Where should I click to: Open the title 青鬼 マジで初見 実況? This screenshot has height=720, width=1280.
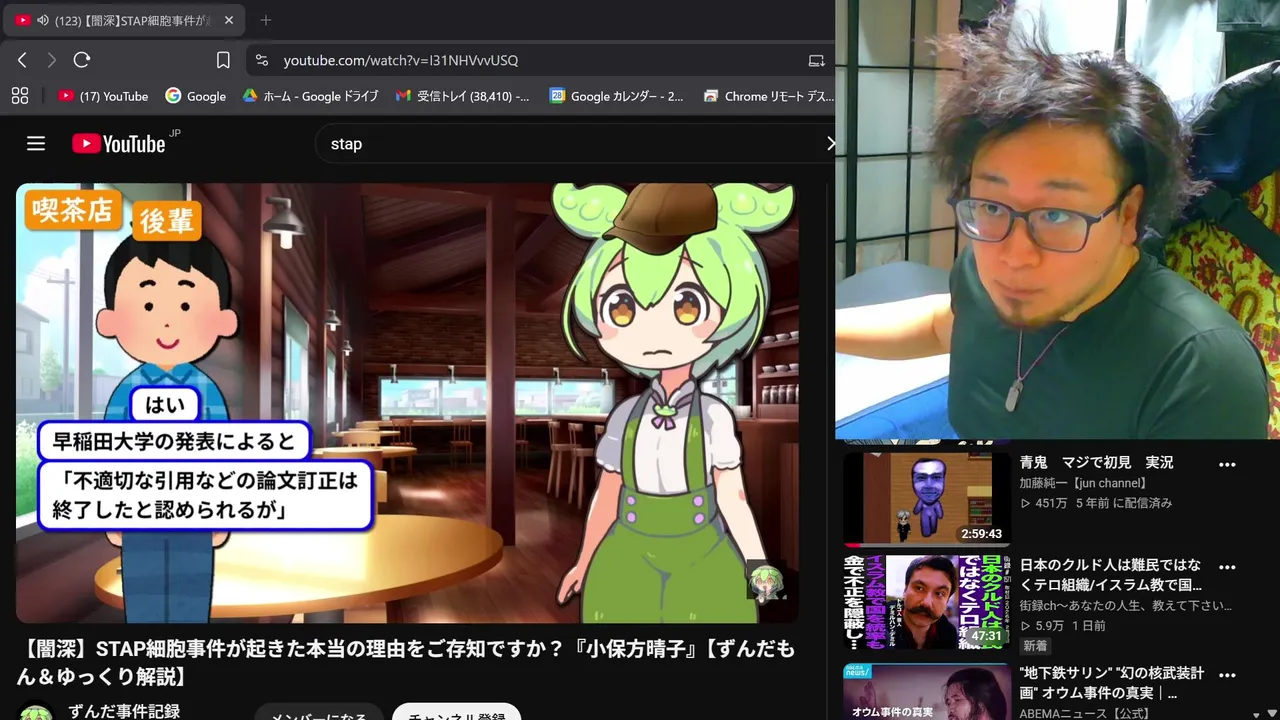click(1096, 463)
